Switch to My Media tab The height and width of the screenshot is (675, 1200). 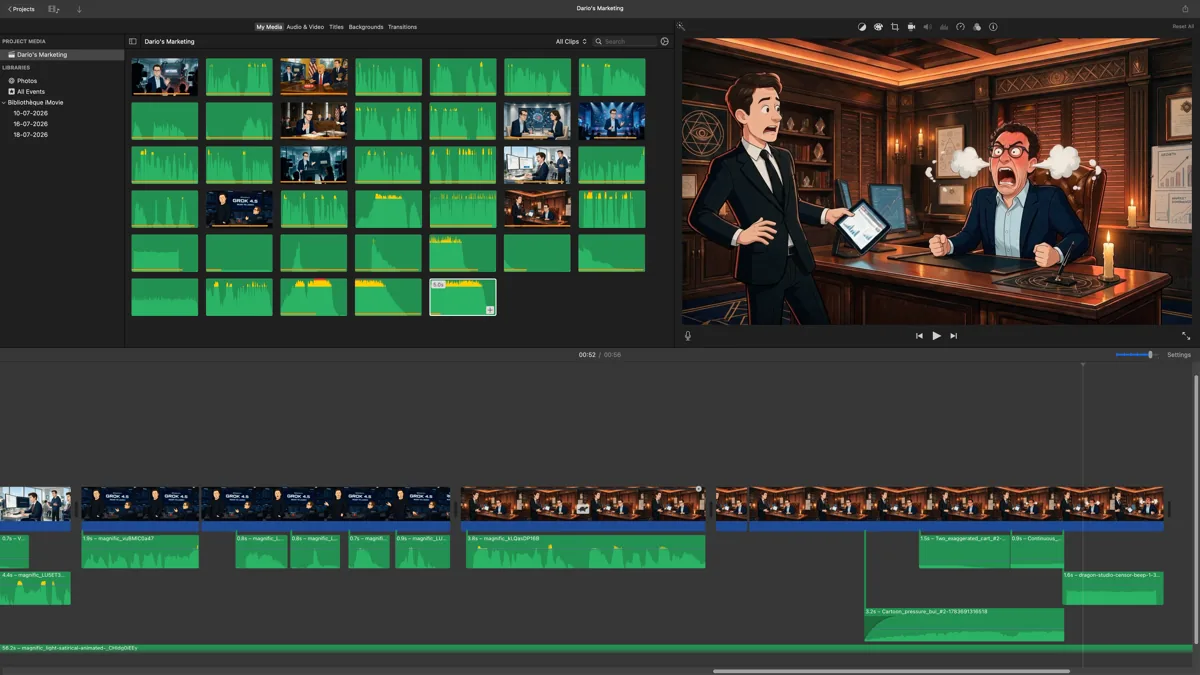pos(268,27)
